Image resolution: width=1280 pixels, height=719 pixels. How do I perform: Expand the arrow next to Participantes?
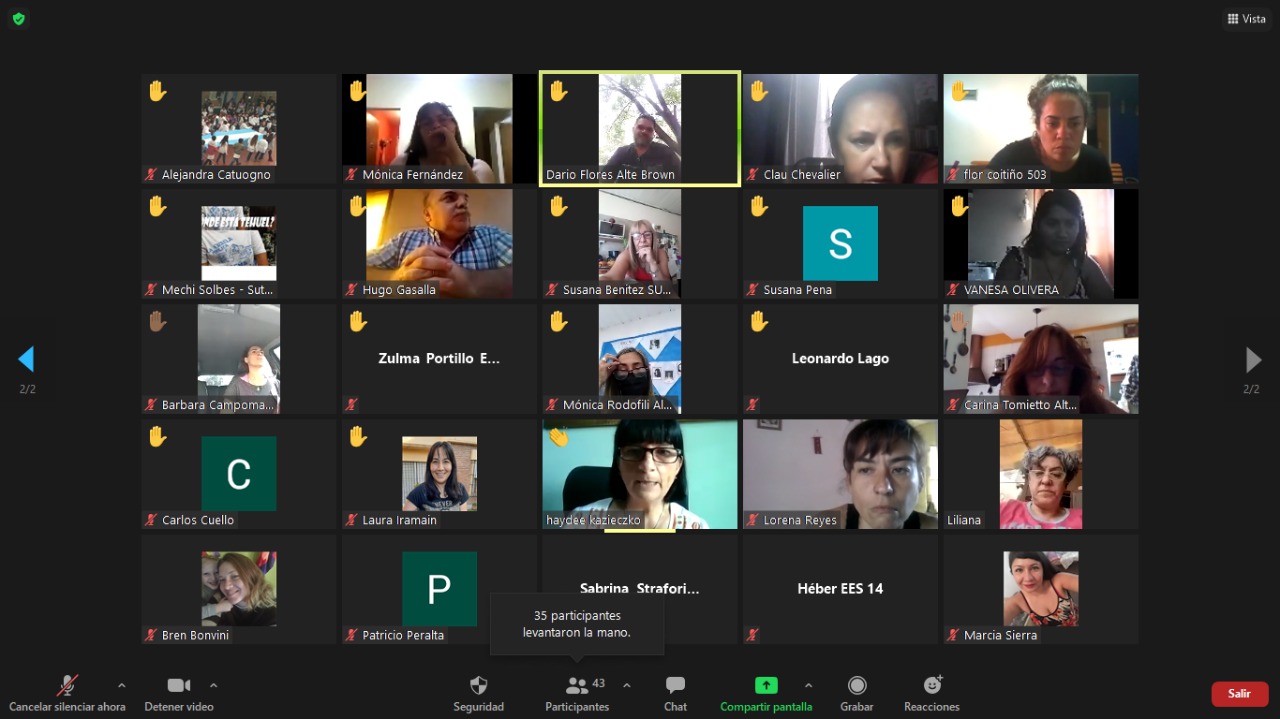(x=627, y=685)
